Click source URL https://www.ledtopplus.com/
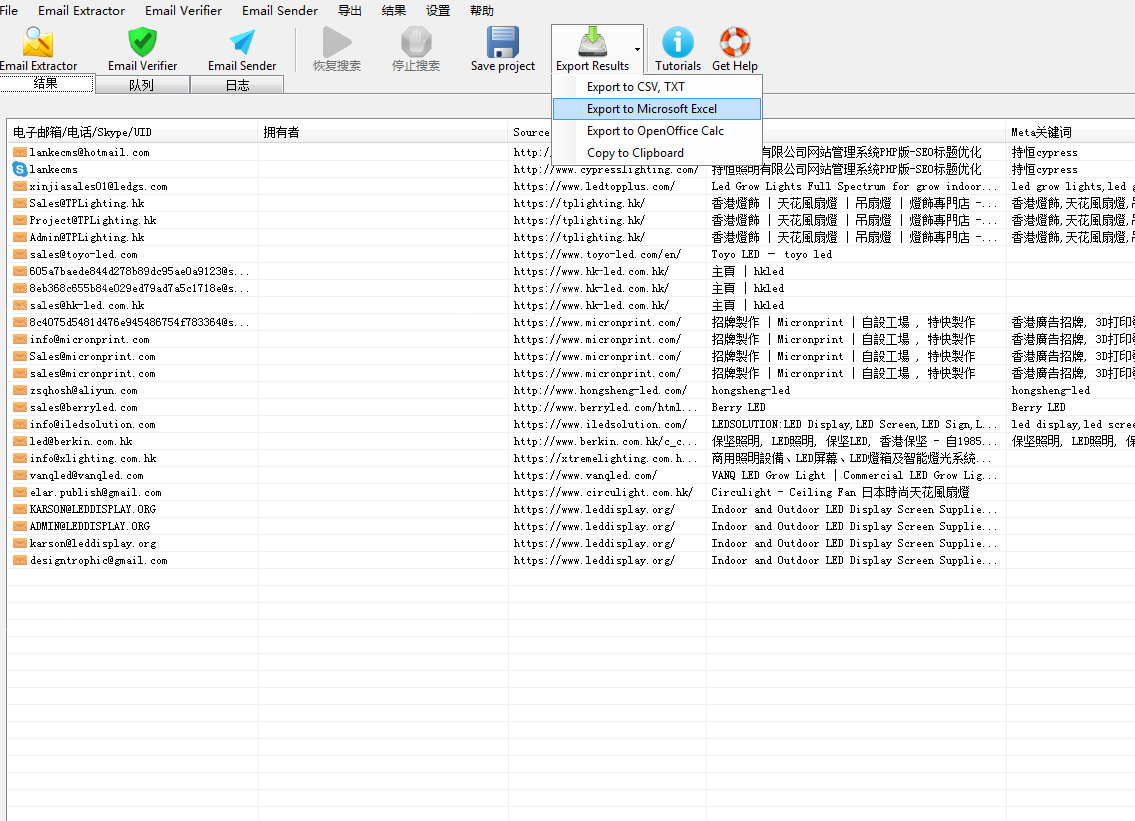This screenshot has width=1135, height=821. tap(594, 186)
